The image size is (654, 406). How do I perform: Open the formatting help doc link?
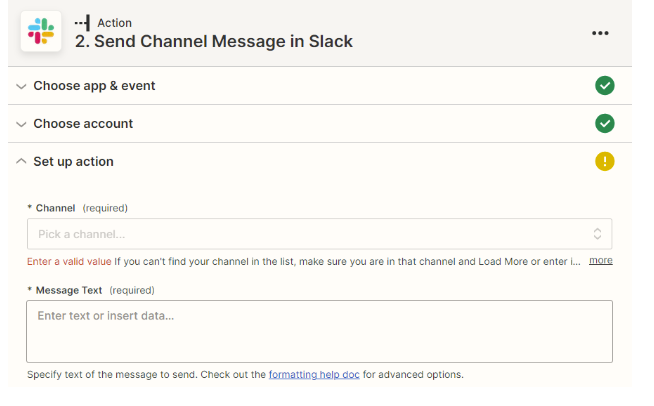pyautogui.click(x=314, y=374)
